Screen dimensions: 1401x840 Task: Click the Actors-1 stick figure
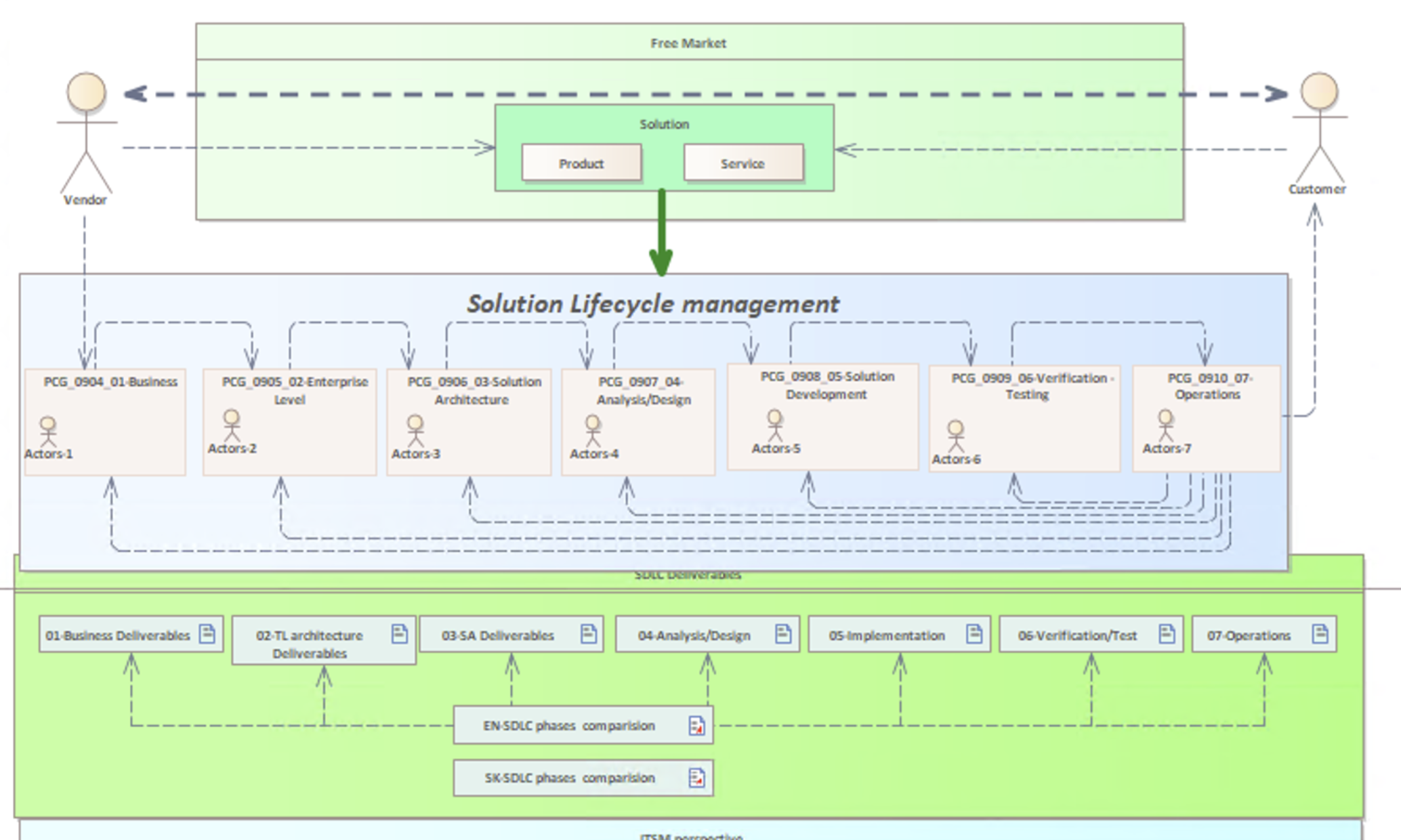pyautogui.click(x=47, y=432)
